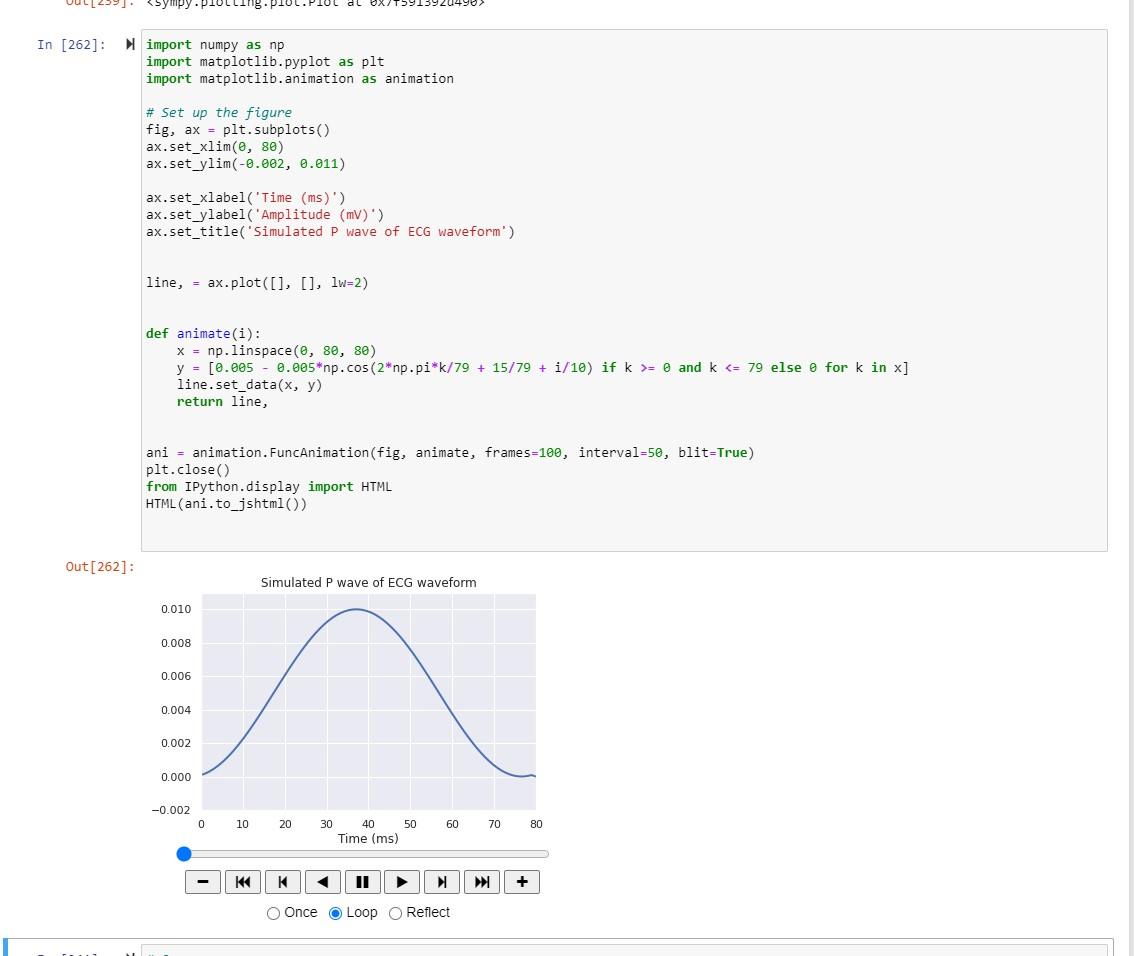Click the run-cell arrow beside In [262]
This screenshot has height=956, width=1134.
click(130, 44)
